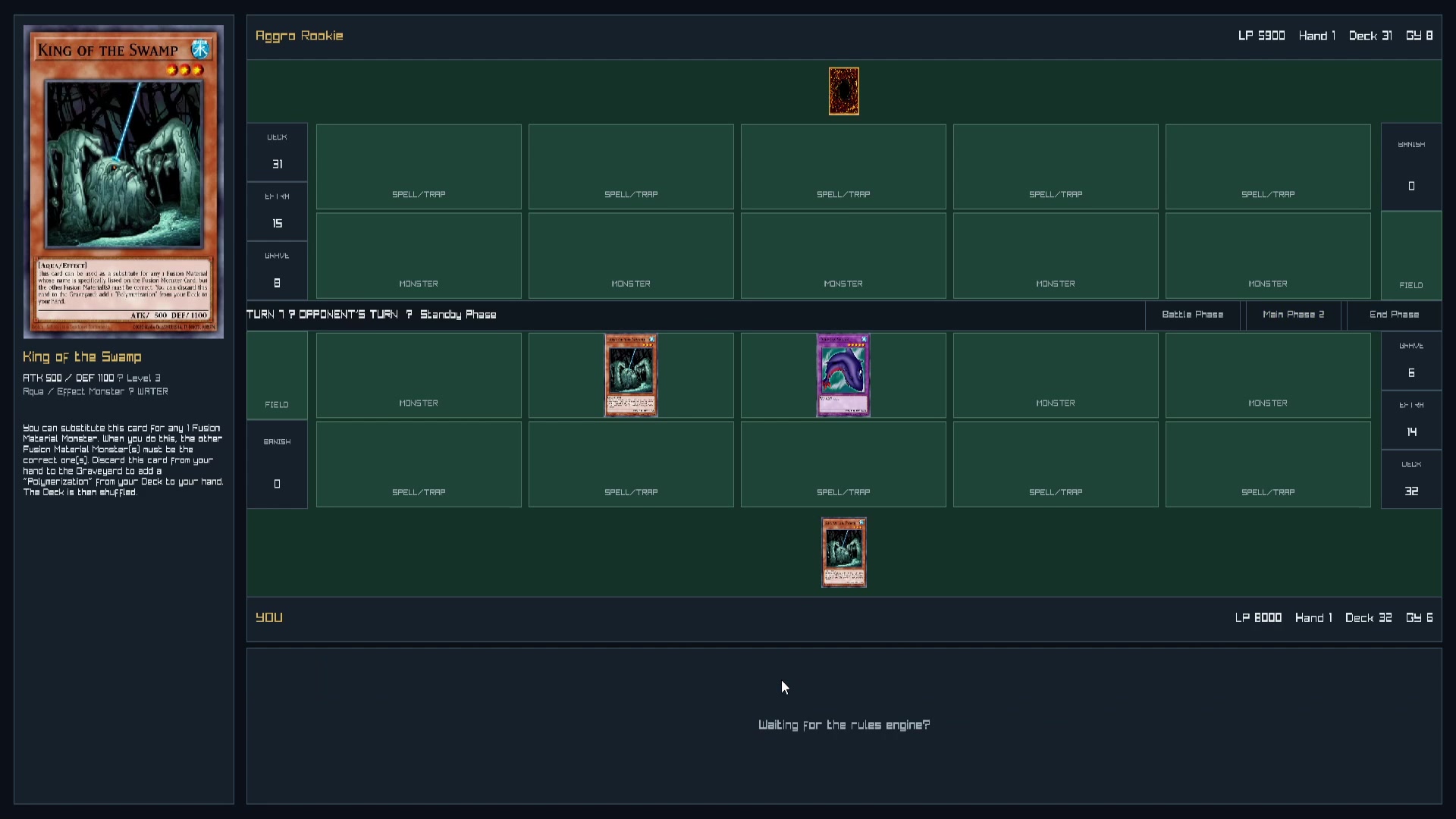Image resolution: width=1456 pixels, height=819 pixels.
Task: Click your Spell/Trap zone below King of the Swamp
Action: [x=631, y=464]
